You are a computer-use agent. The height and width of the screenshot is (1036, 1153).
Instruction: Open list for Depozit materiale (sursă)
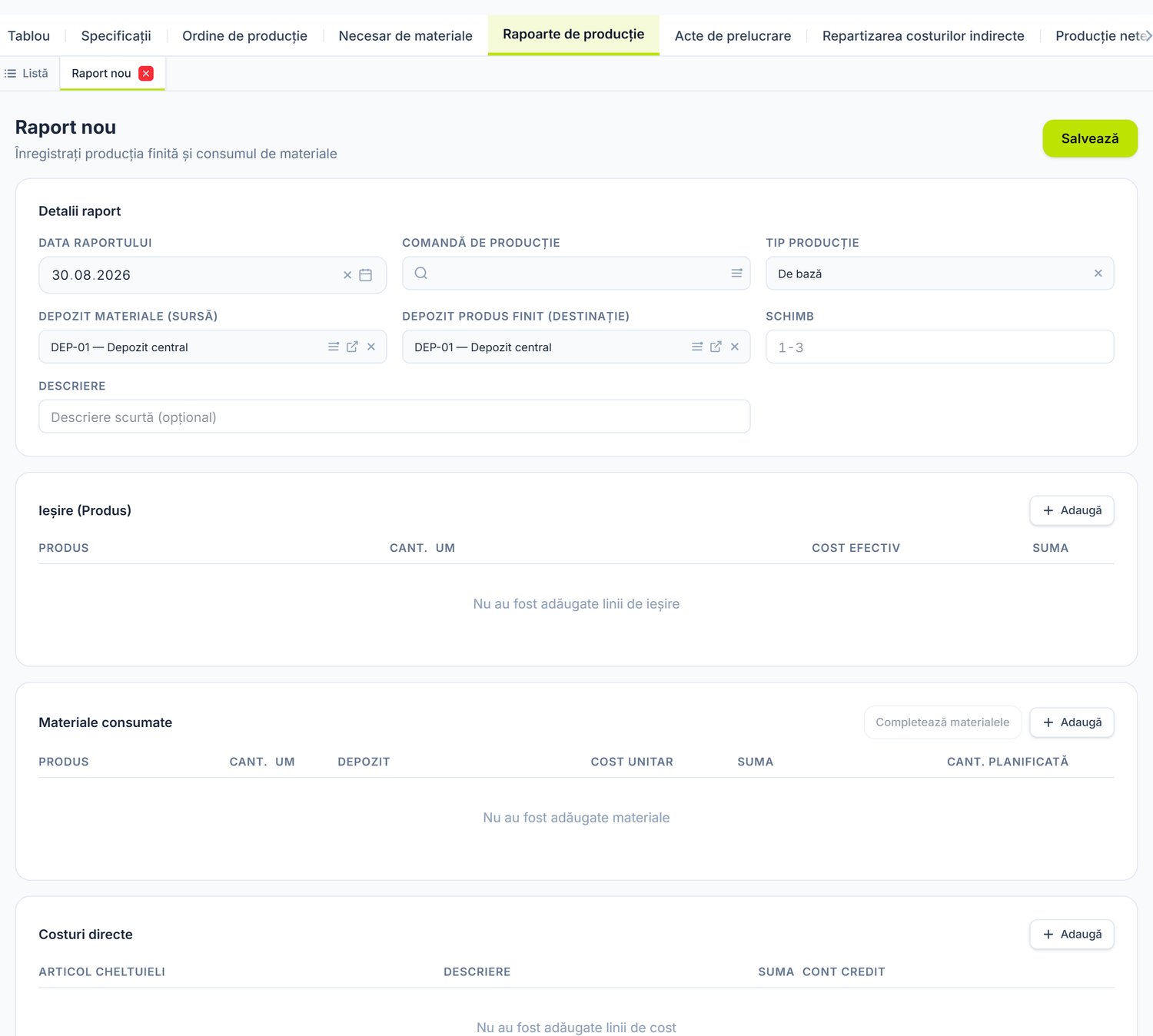(334, 347)
